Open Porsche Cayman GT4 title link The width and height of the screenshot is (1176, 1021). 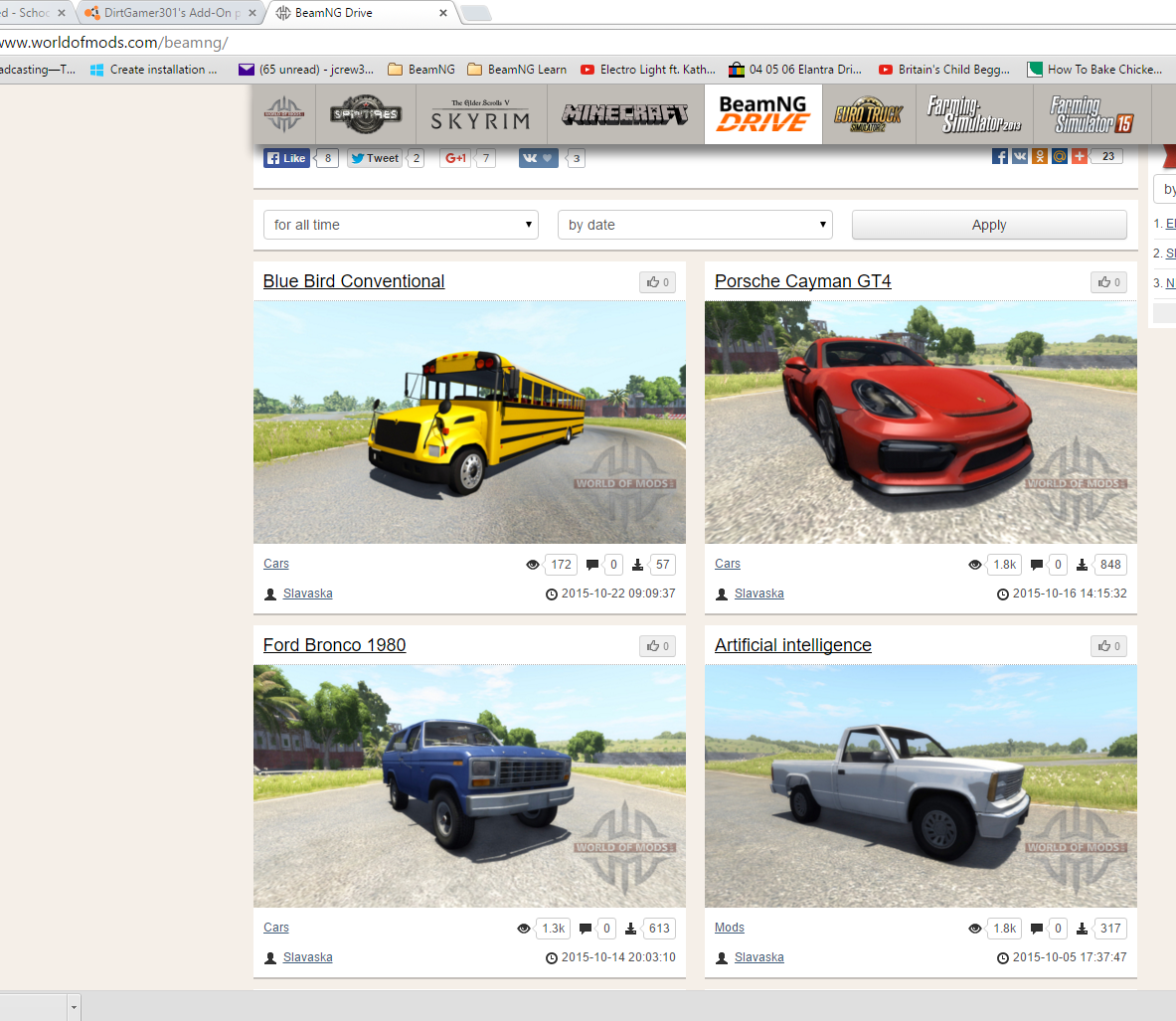pos(802,281)
